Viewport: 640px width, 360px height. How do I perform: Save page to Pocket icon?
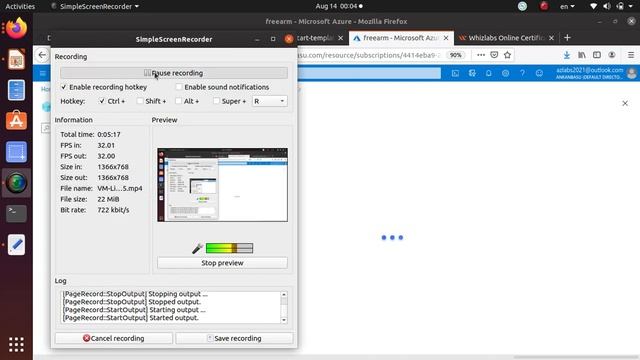[494, 55]
